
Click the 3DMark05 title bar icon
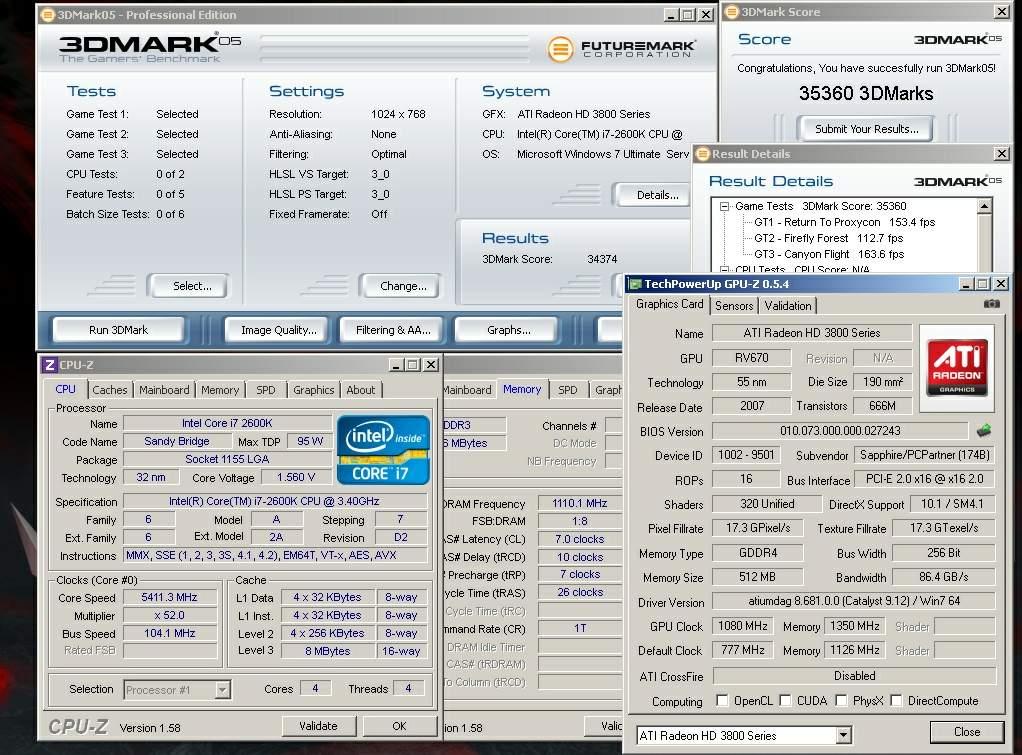(48, 14)
